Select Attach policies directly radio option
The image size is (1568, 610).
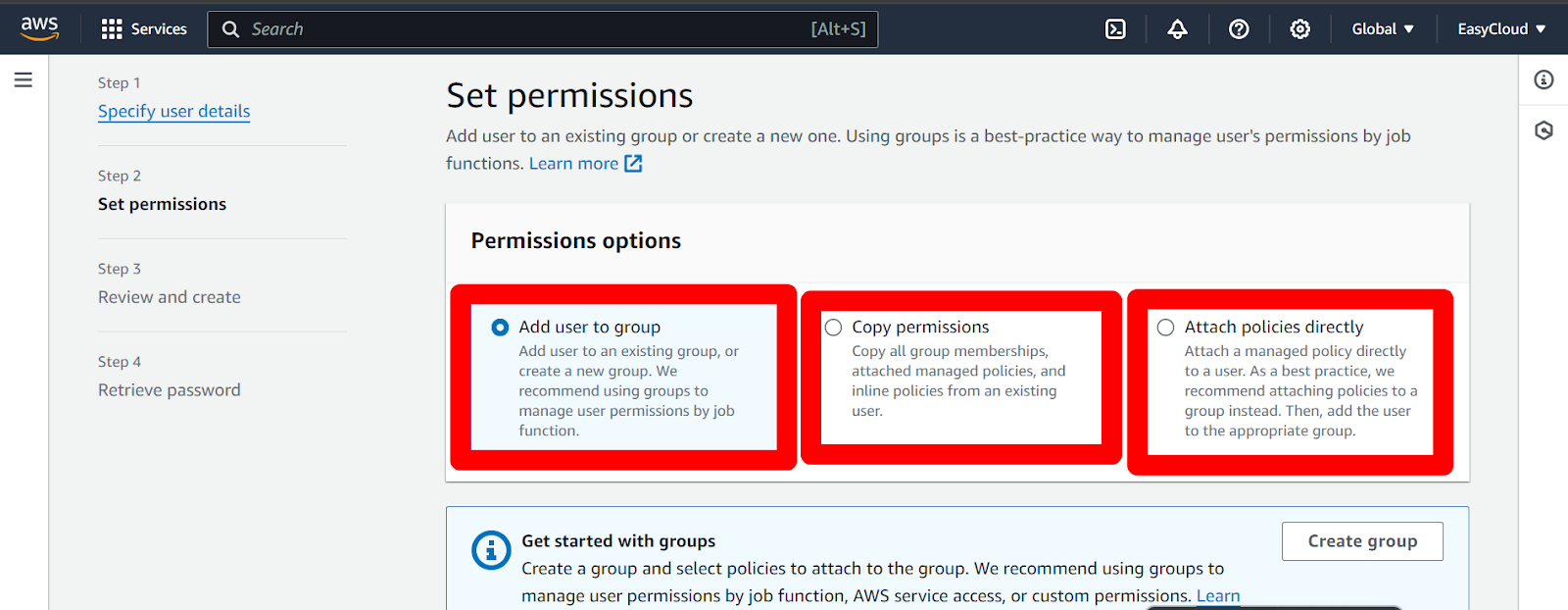point(1165,328)
